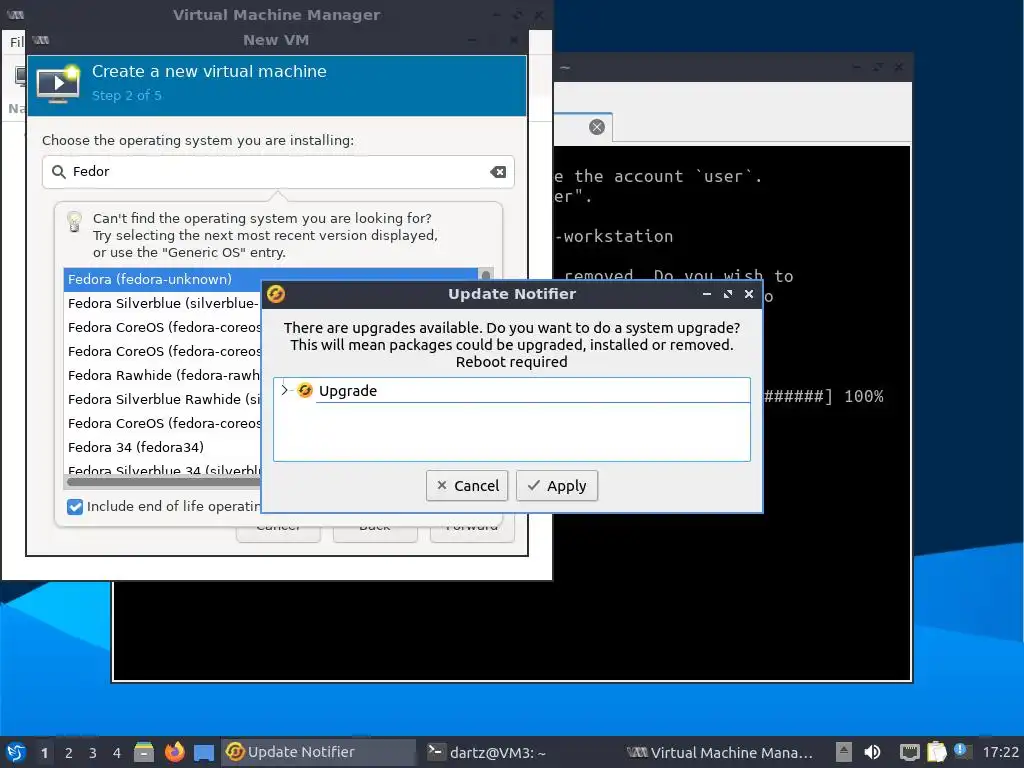
Task: Toggle Include end of life operating systems
Action: pyautogui.click(x=74, y=507)
